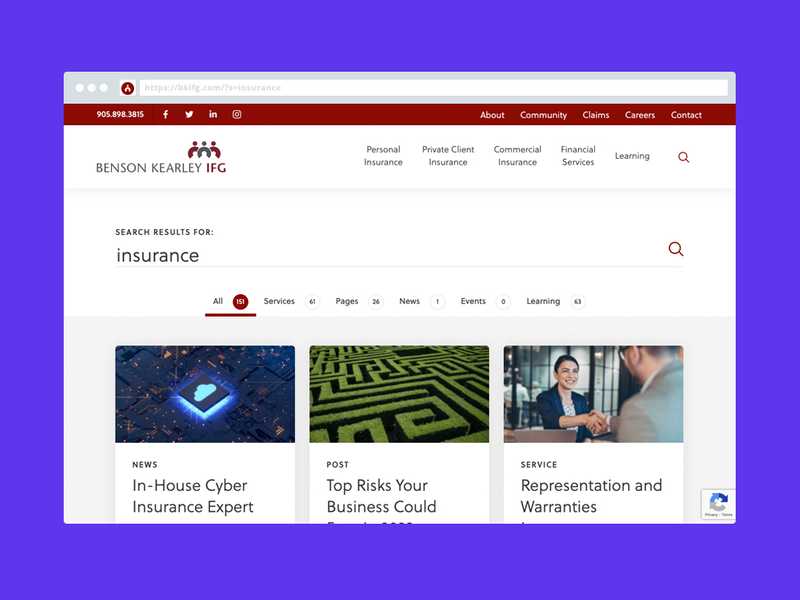Select the Pages results tab
Screen dimensions: 800x600
[359, 301]
